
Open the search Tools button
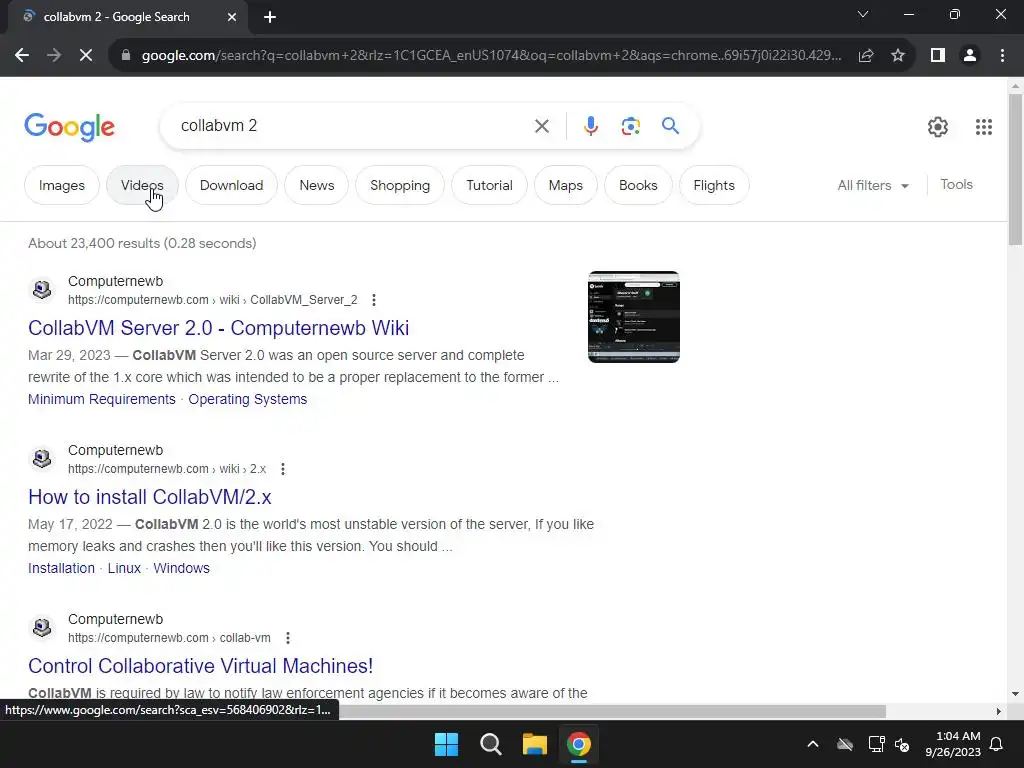tap(956, 185)
